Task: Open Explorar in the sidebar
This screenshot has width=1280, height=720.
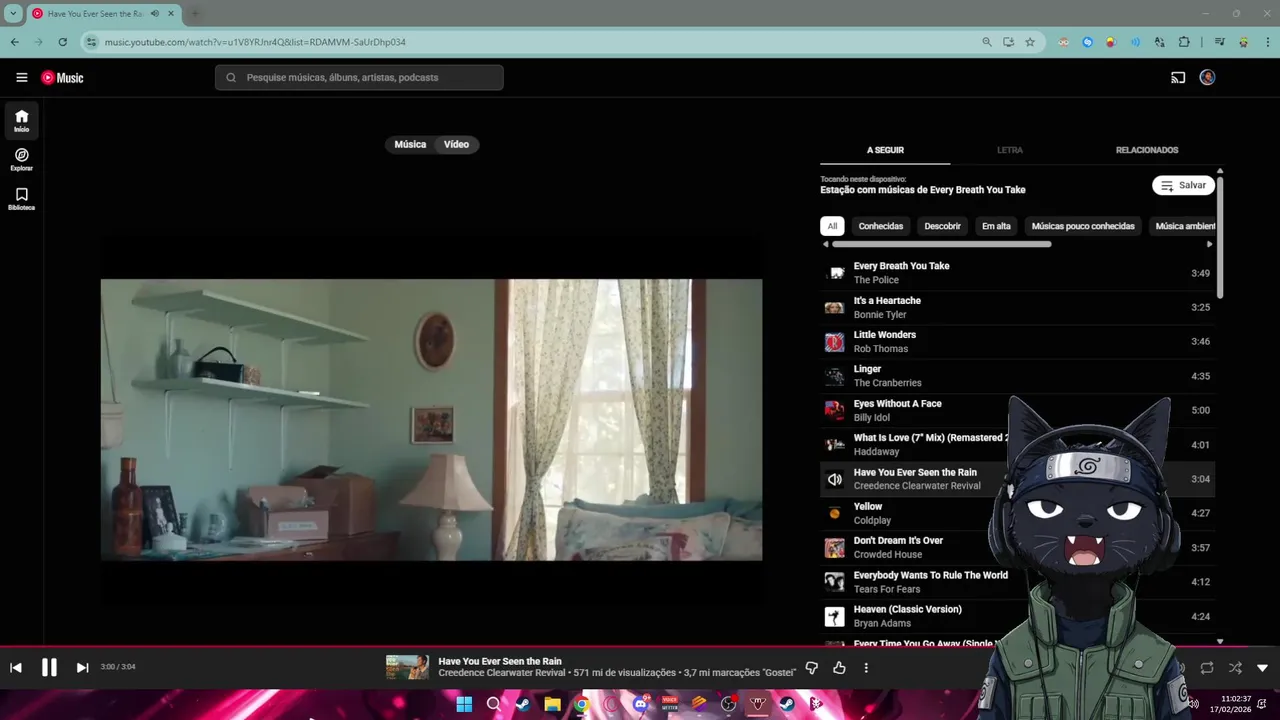Action: [22, 159]
